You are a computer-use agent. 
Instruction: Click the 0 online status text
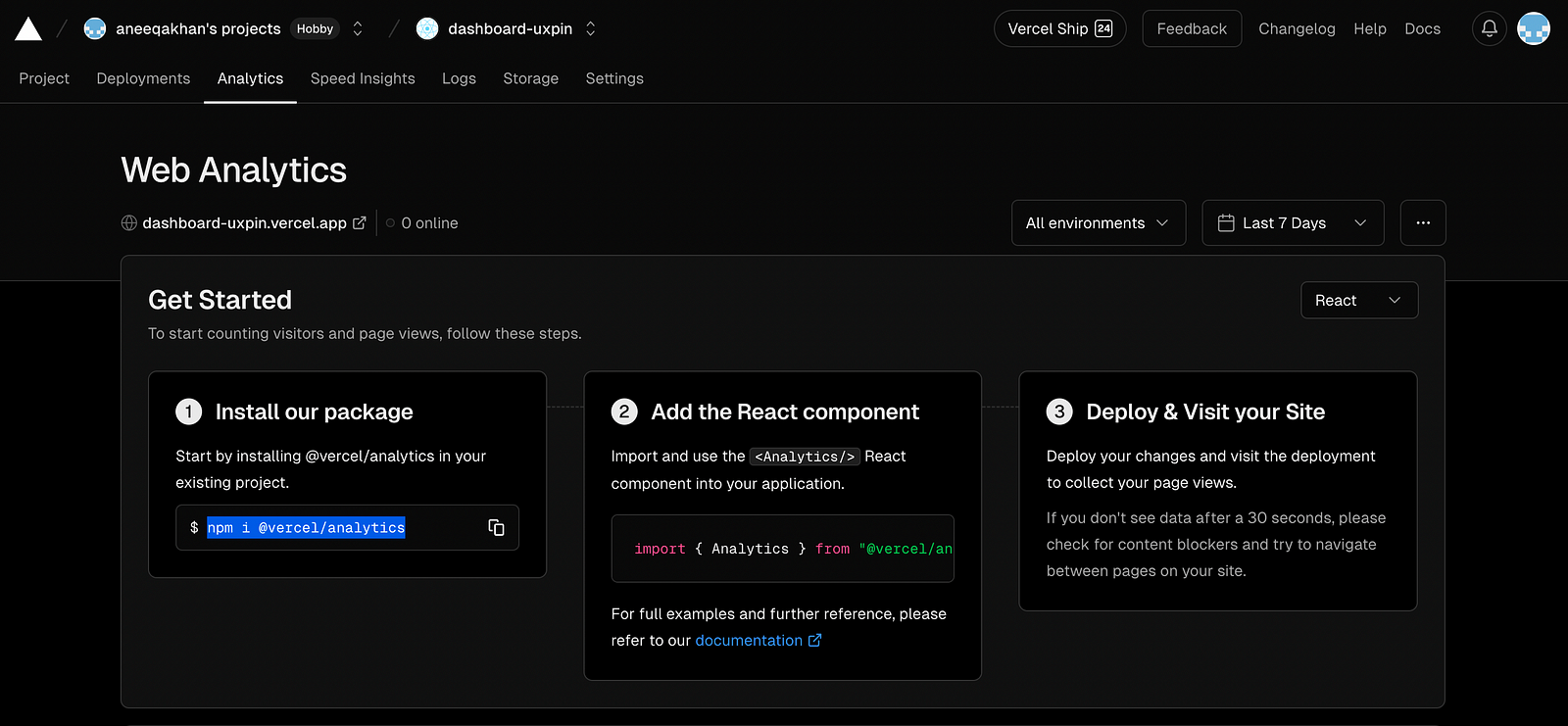click(x=429, y=223)
